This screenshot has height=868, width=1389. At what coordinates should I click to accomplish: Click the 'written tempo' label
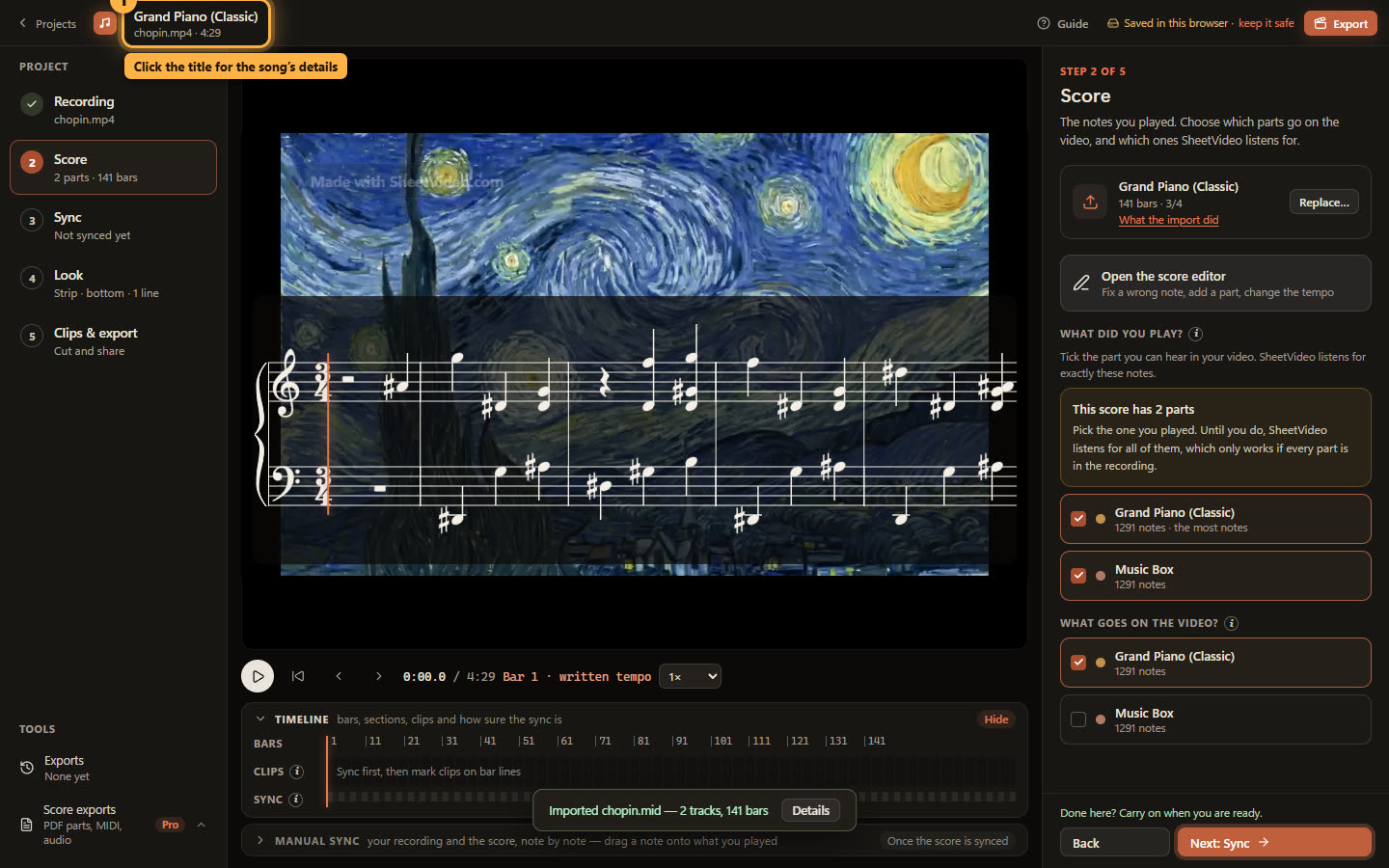605,677
